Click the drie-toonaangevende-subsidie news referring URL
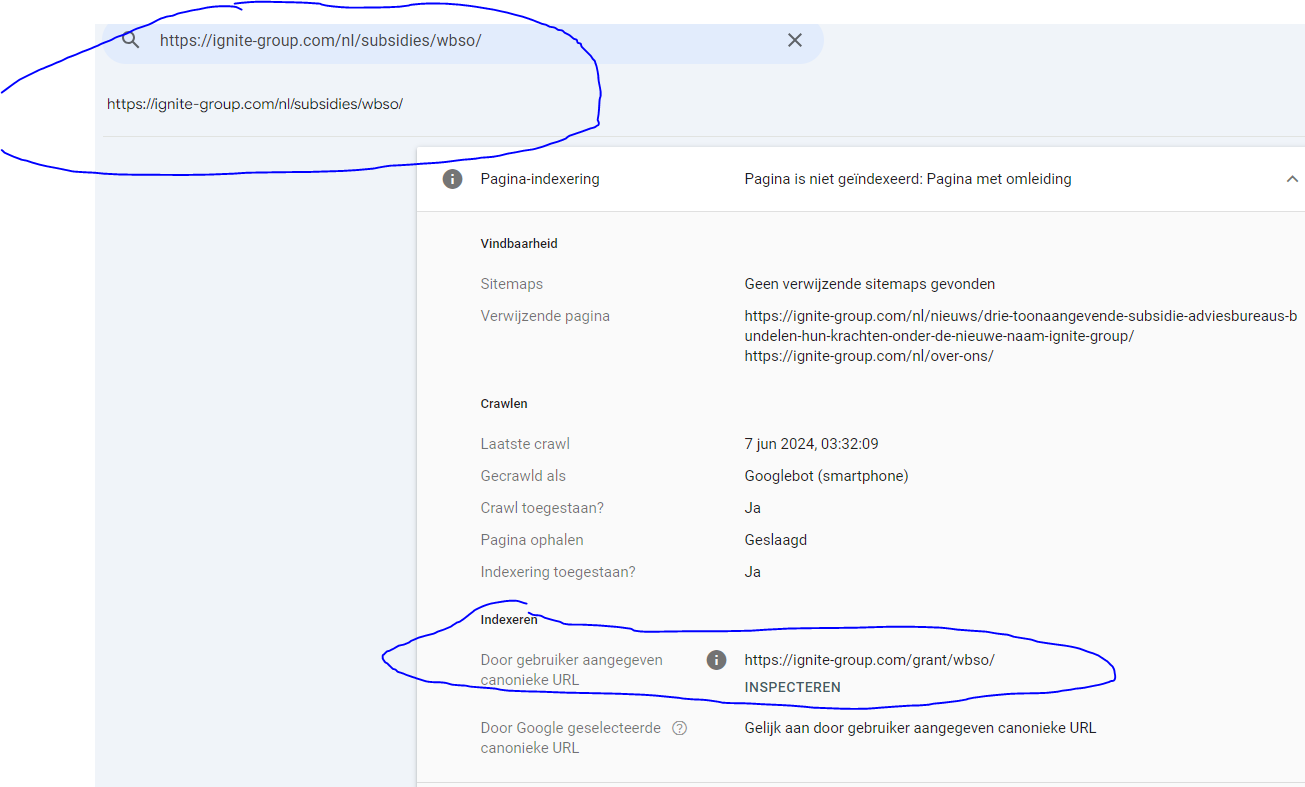Viewport: 1305px width, 787px height. coord(1021,326)
